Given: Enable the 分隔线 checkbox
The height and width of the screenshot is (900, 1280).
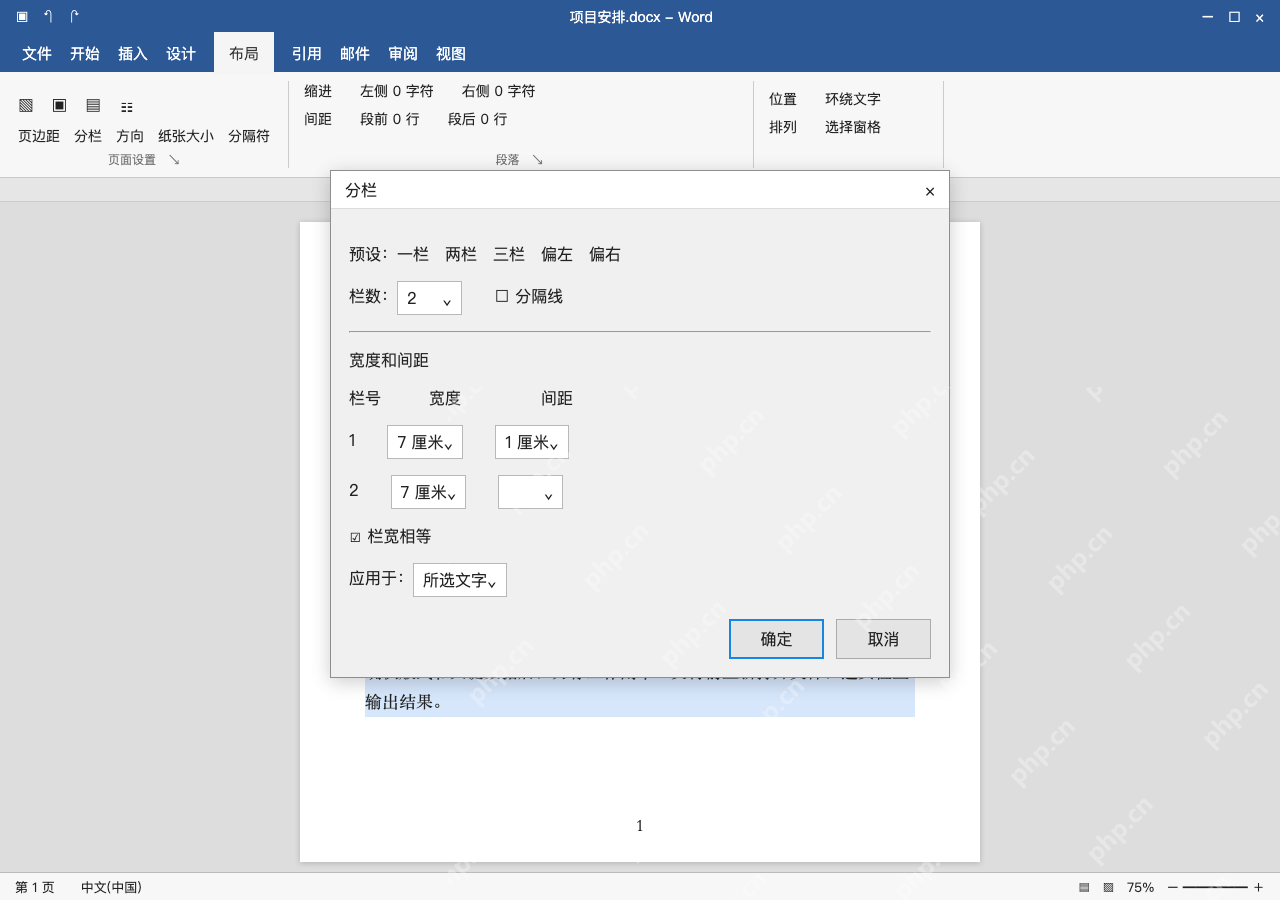Looking at the screenshot, I should point(502,296).
